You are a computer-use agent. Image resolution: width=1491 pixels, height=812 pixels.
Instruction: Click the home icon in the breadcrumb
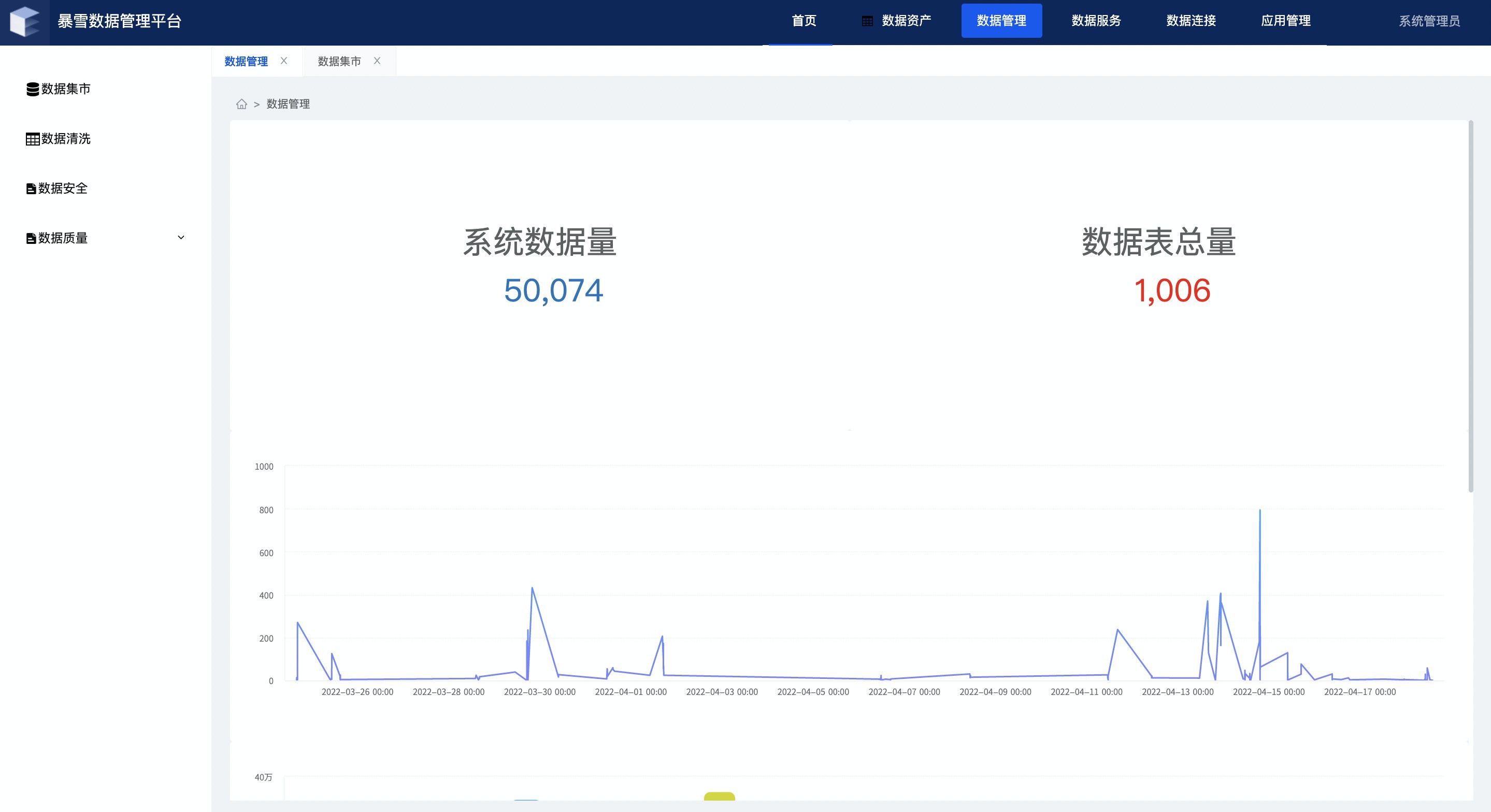[x=241, y=104]
